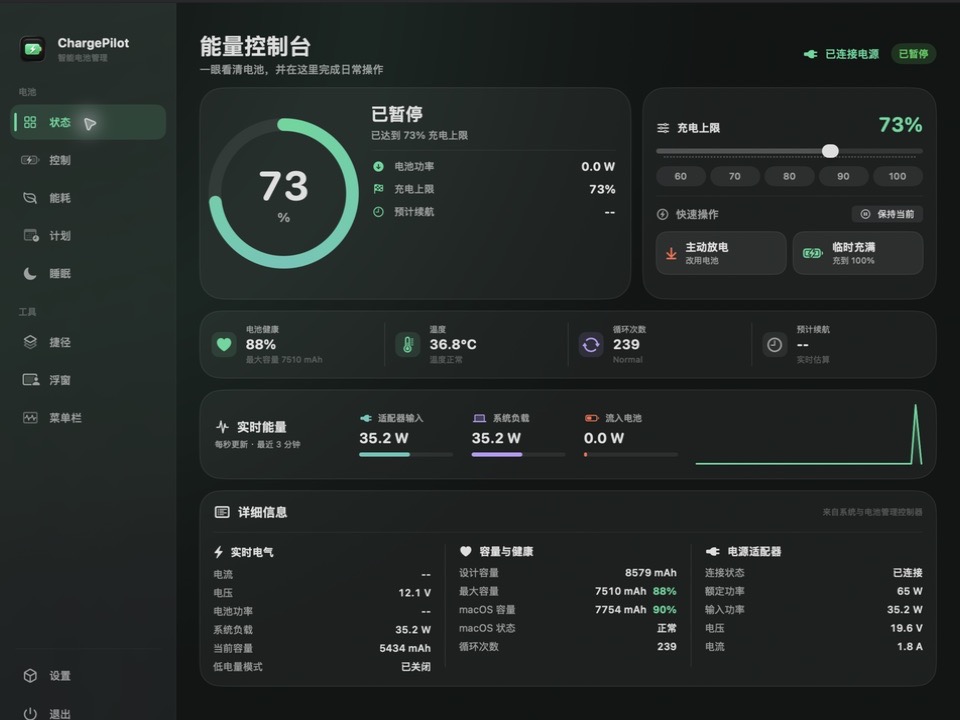Click the 实时能量 pulse icon
This screenshot has width=960, height=720.
click(x=222, y=427)
